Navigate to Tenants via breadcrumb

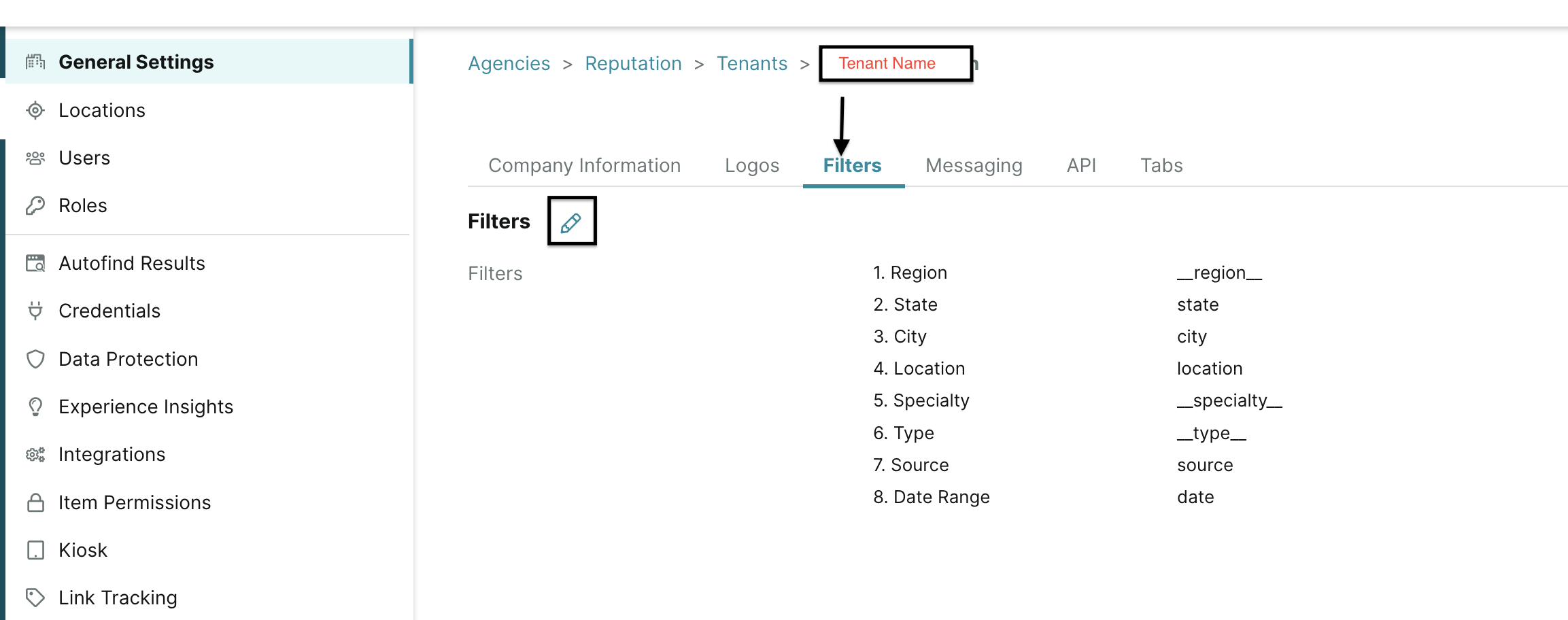752,63
